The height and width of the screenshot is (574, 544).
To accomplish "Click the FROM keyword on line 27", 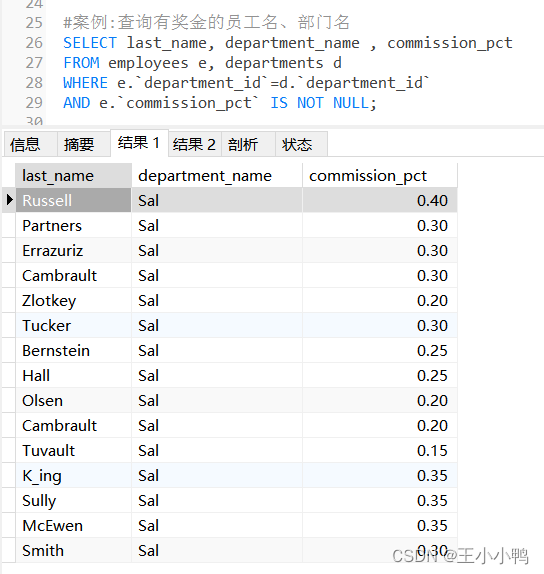I will (81, 63).
